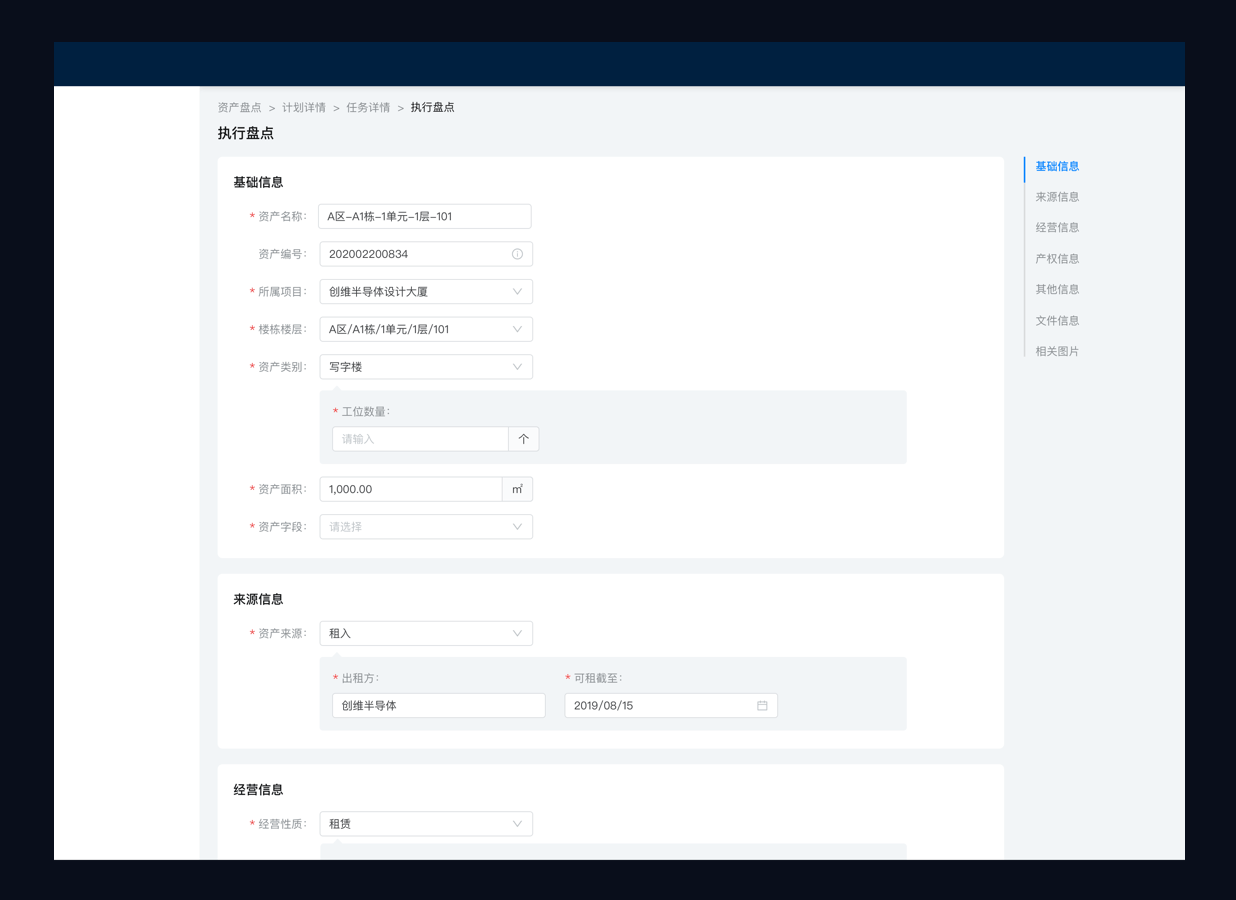Switch to 相关图片 section in side navigation
1236x900 pixels.
(x=1057, y=351)
